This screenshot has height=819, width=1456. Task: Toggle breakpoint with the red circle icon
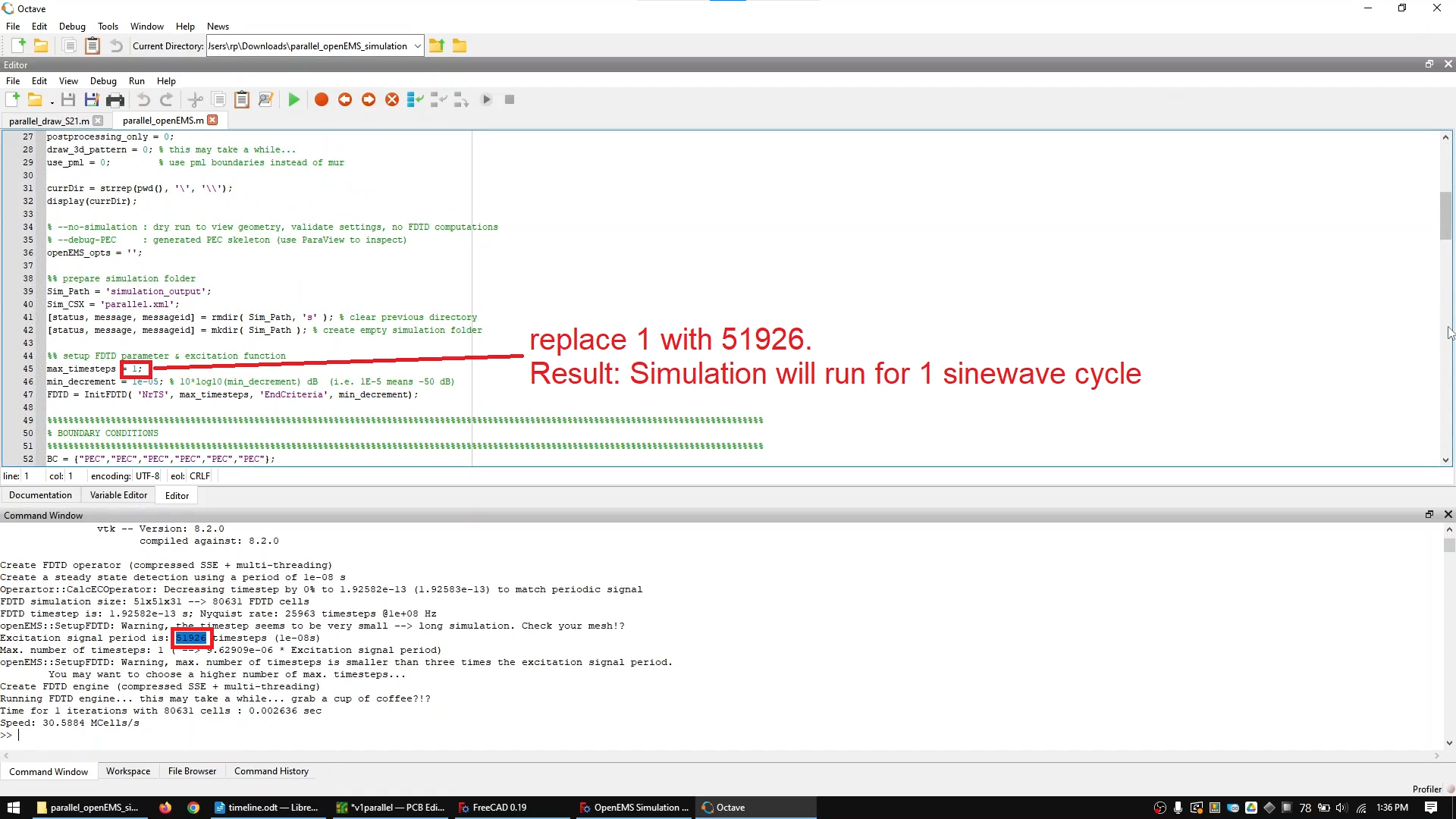pyautogui.click(x=322, y=99)
